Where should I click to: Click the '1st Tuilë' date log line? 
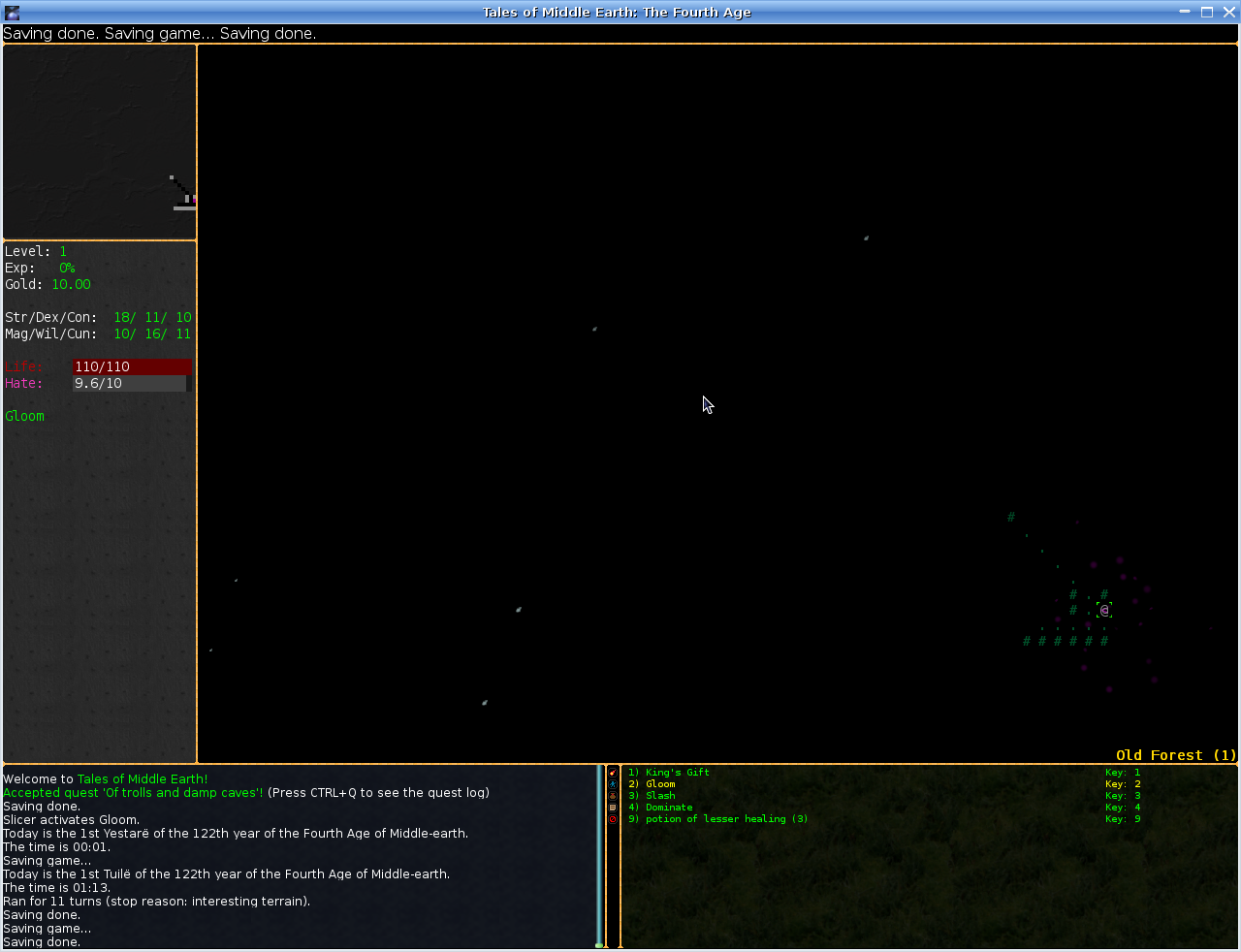pyautogui.click(x=226, y=873)
